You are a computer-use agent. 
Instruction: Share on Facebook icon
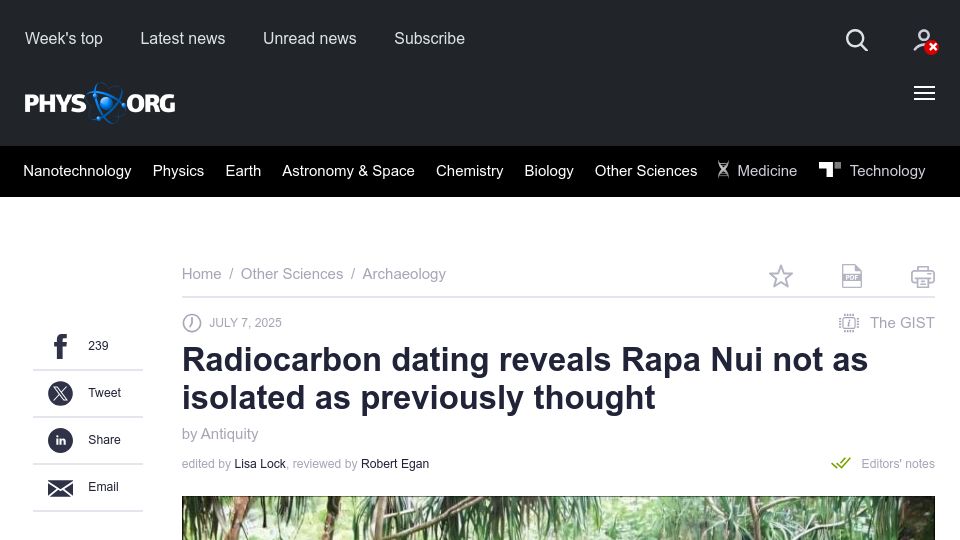[x=60, y=346]
